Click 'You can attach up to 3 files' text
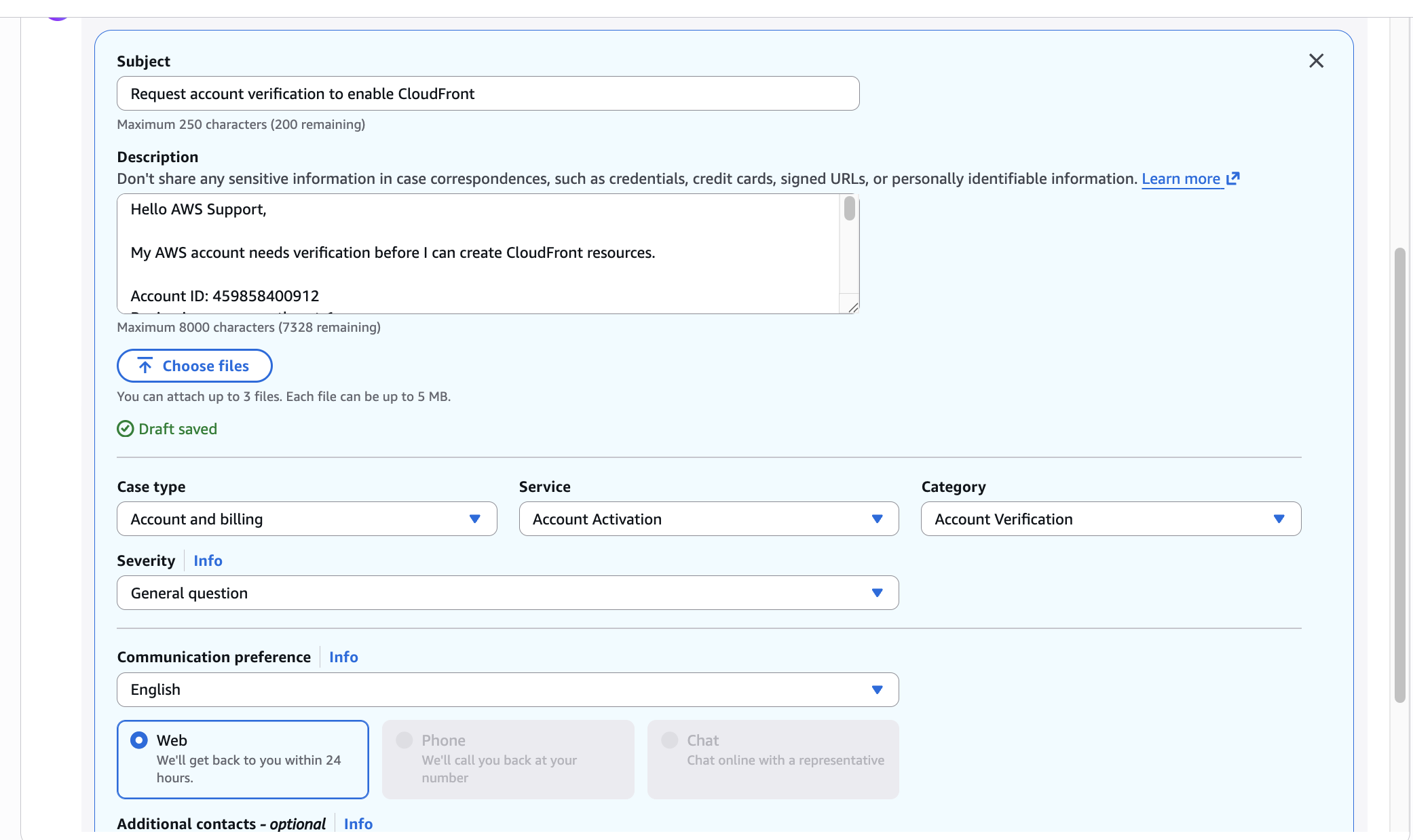The width and height of the screenshot is (1413, 840). (x=284, y=396)
